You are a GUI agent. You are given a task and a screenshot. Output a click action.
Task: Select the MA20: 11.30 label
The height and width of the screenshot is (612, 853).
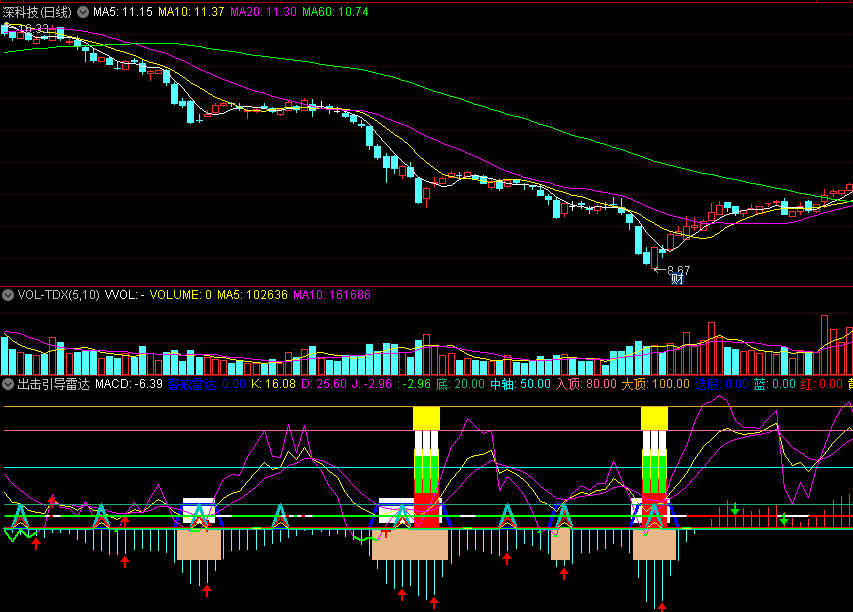pyautogui.click(x=263, y=12)
